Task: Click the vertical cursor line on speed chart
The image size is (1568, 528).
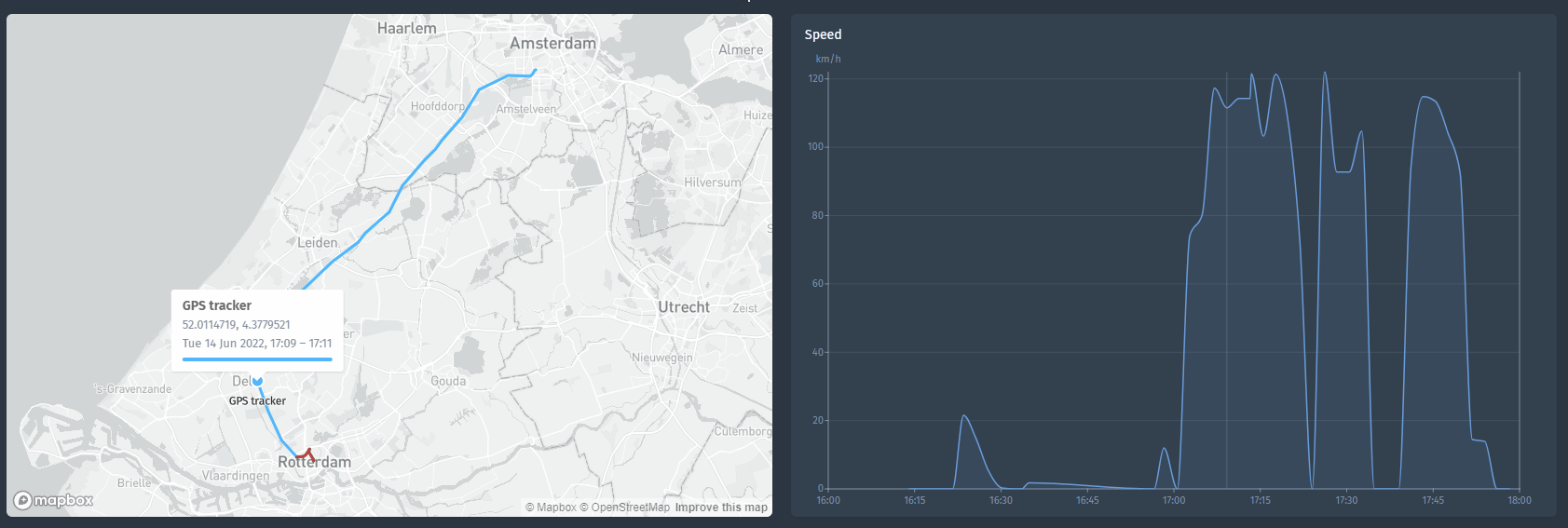Action: point(1226,279)
